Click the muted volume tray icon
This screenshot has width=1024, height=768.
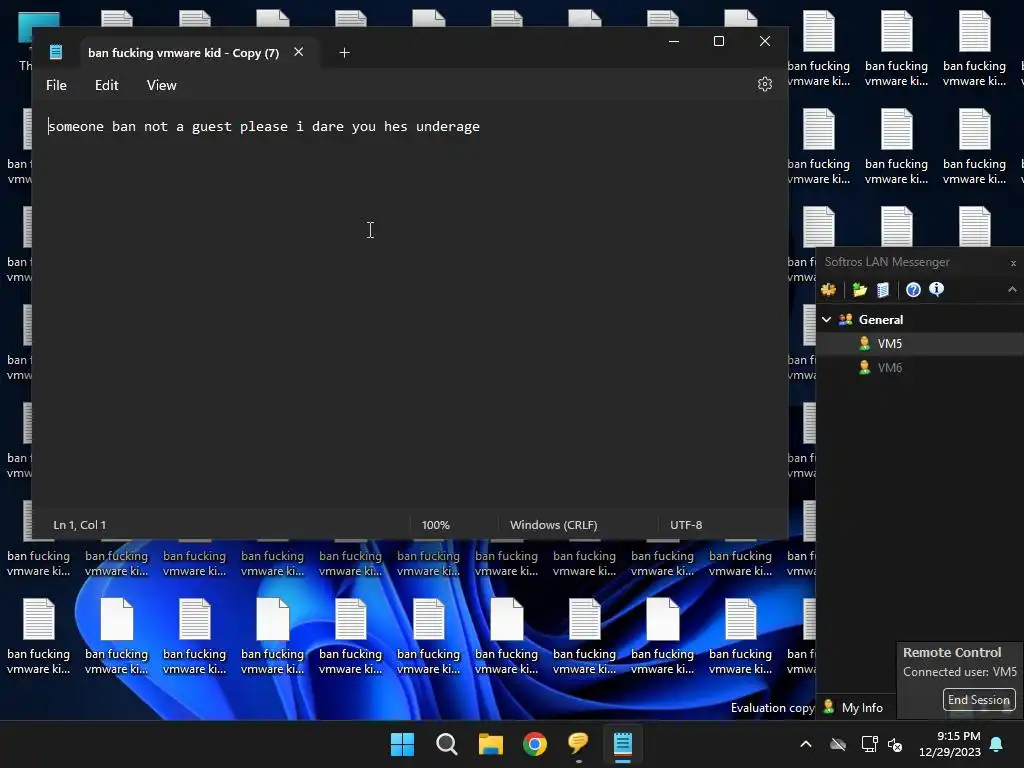pyautogui.click(x=895, y=744)
